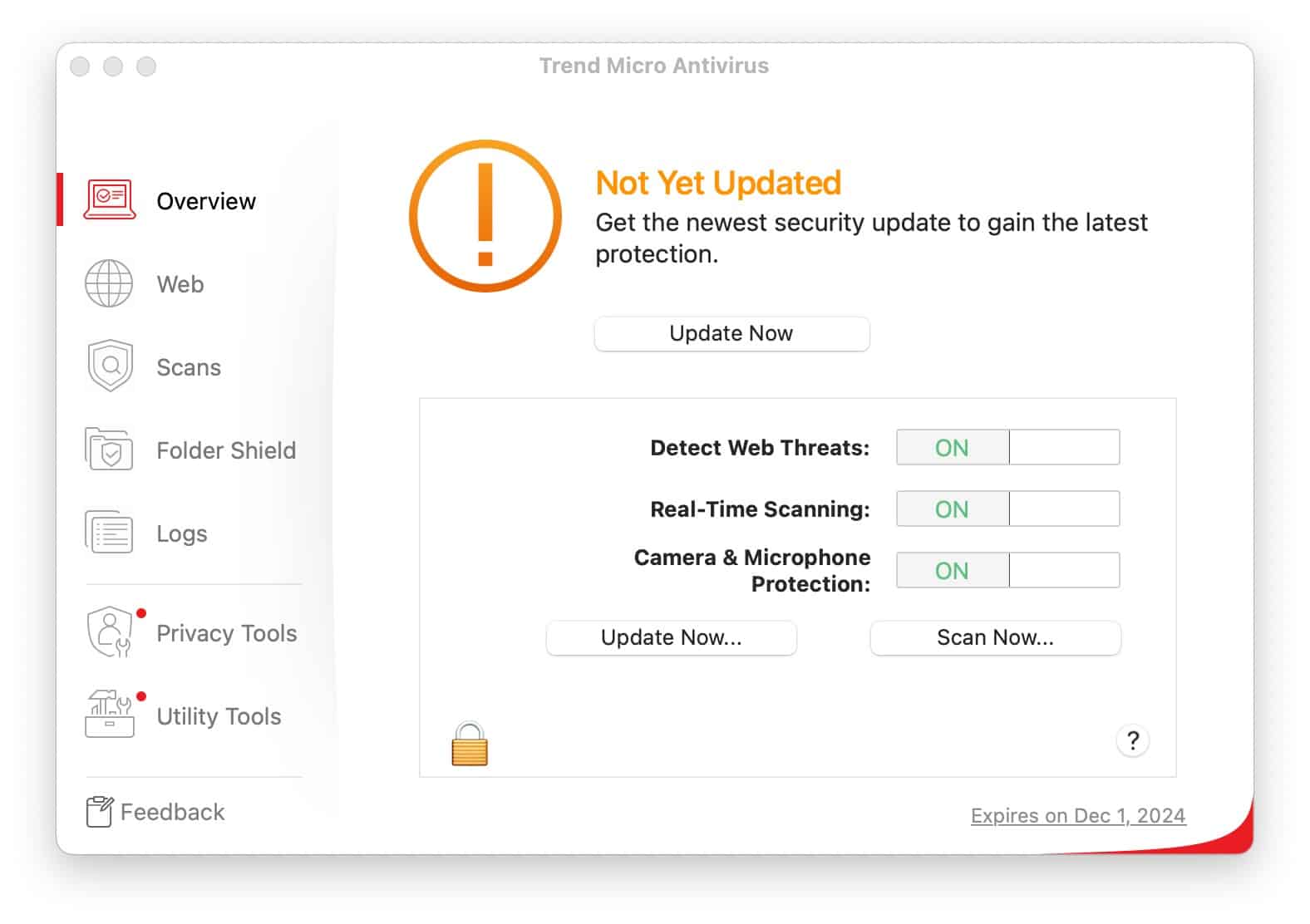Click the Detect Web Threats label

point(760,448)
